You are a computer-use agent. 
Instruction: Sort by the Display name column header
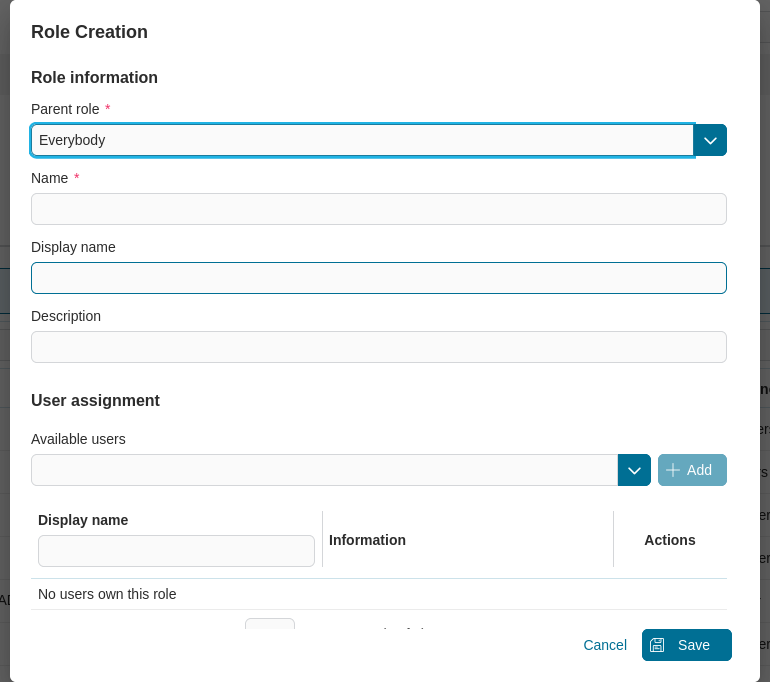pyautogui.click(x=83, y=520)
